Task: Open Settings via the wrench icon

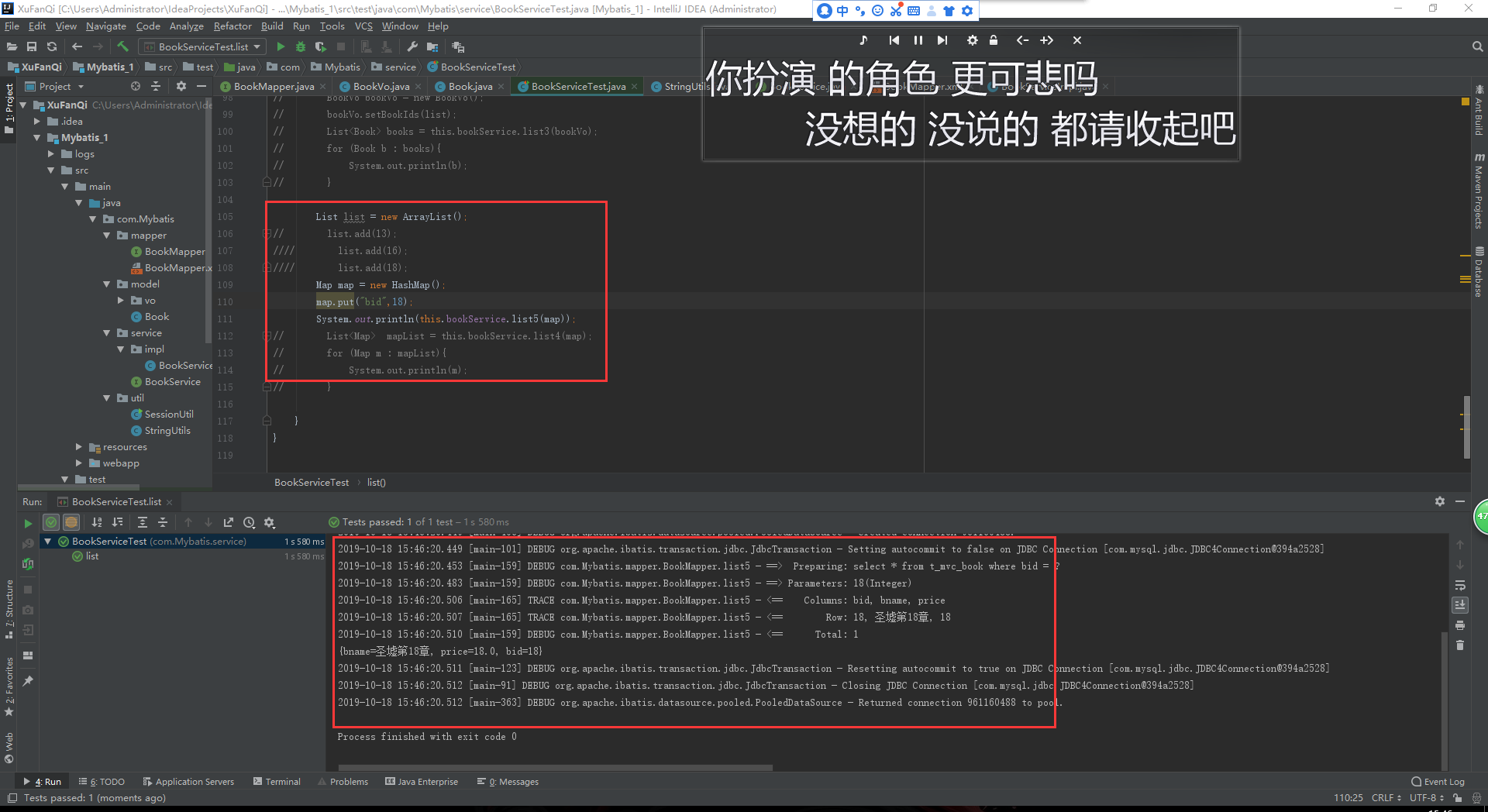Action: coord(412,47)
